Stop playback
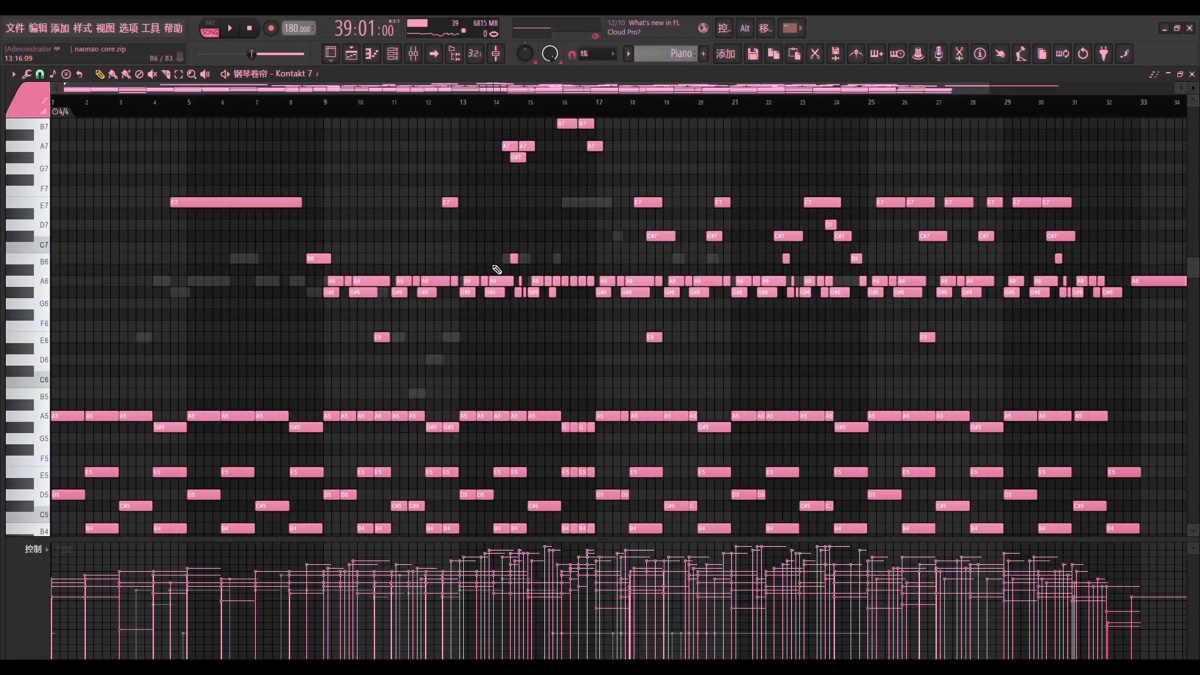This screenshot has width=1200, height=675. tap(250, 29)
